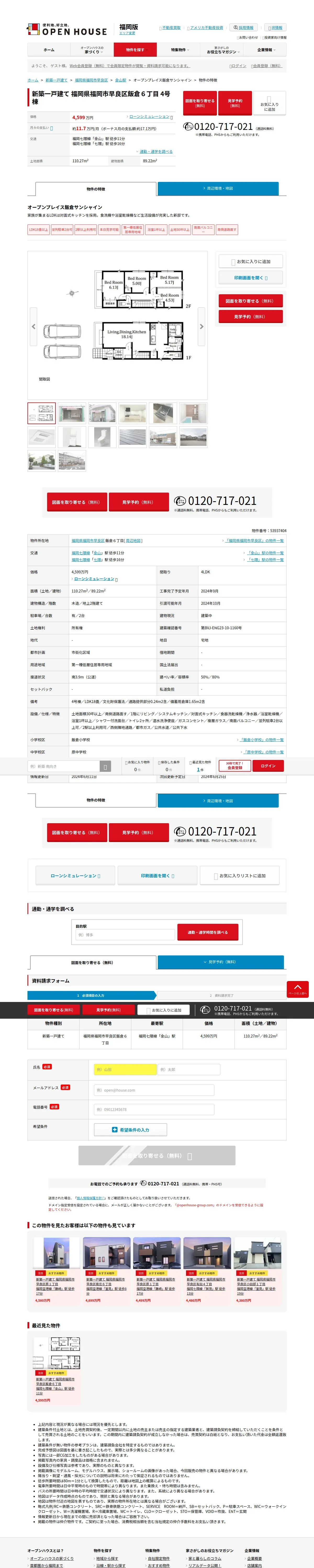Check お気に入りに追加 in dark floating bar
The image size is (314, 1568).
(x=163, y=1010)
